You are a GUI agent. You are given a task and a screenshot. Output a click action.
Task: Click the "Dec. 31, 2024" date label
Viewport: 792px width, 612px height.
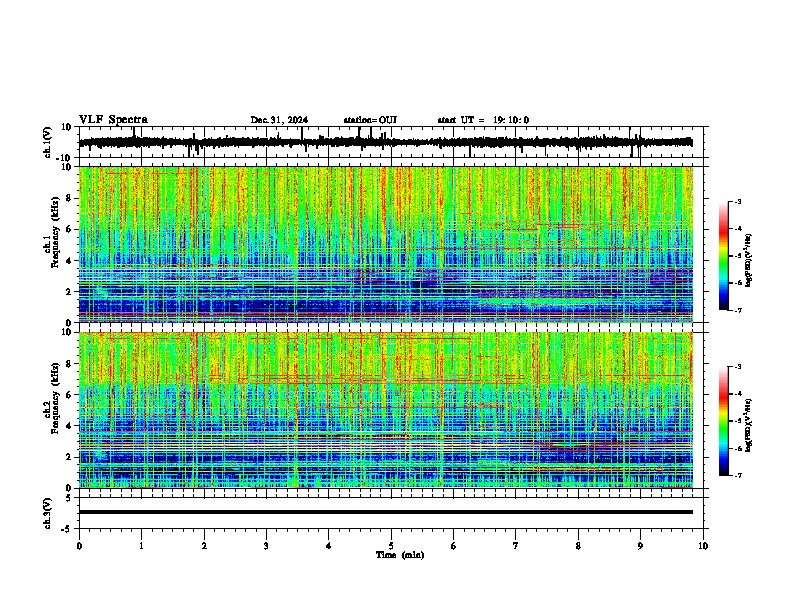(279, 120)
